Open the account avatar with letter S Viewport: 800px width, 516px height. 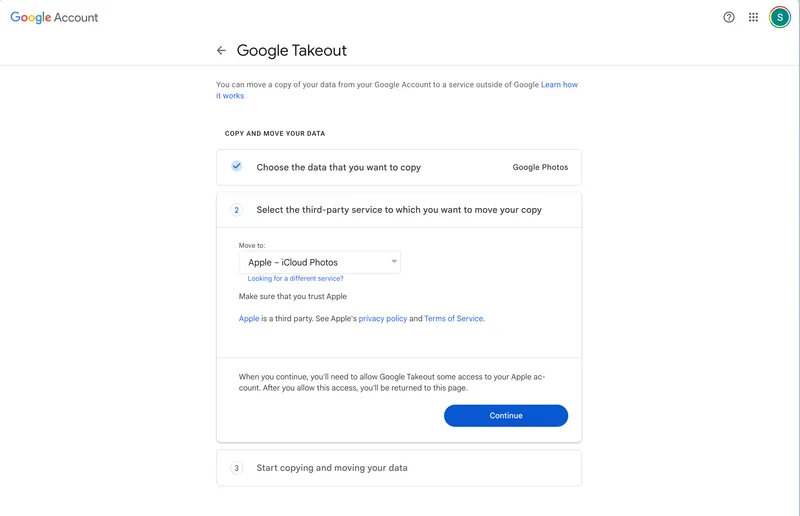coord(780,17)
